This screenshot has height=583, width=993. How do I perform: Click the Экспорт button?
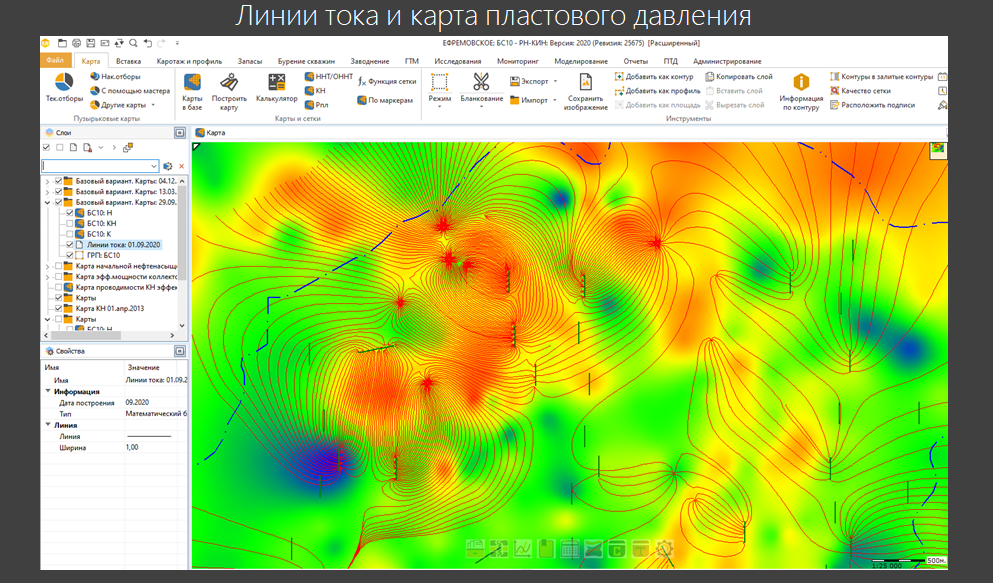point(529,82)
